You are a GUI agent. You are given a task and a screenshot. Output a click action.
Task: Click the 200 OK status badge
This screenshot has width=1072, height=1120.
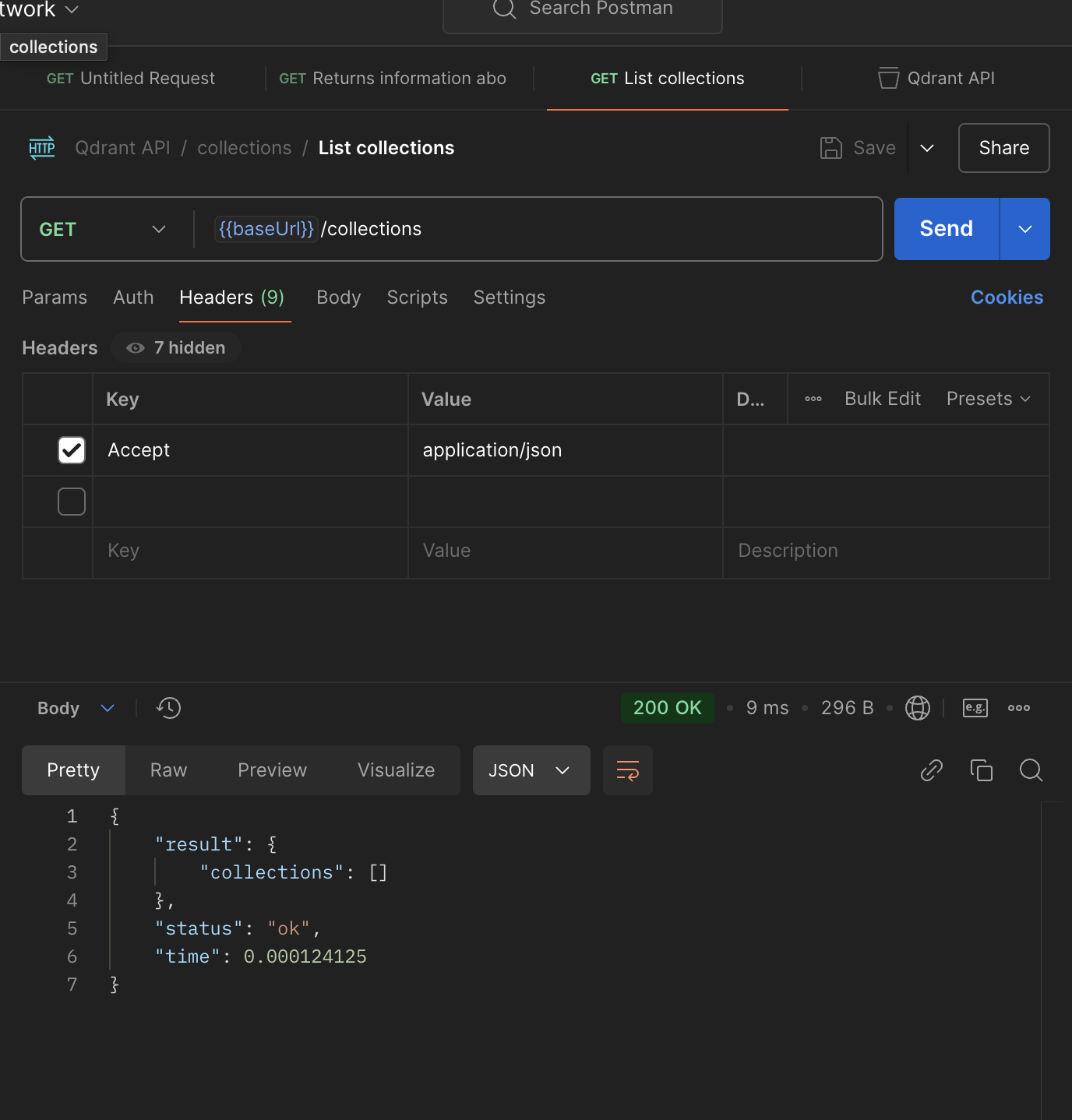(x=668, y=708)
